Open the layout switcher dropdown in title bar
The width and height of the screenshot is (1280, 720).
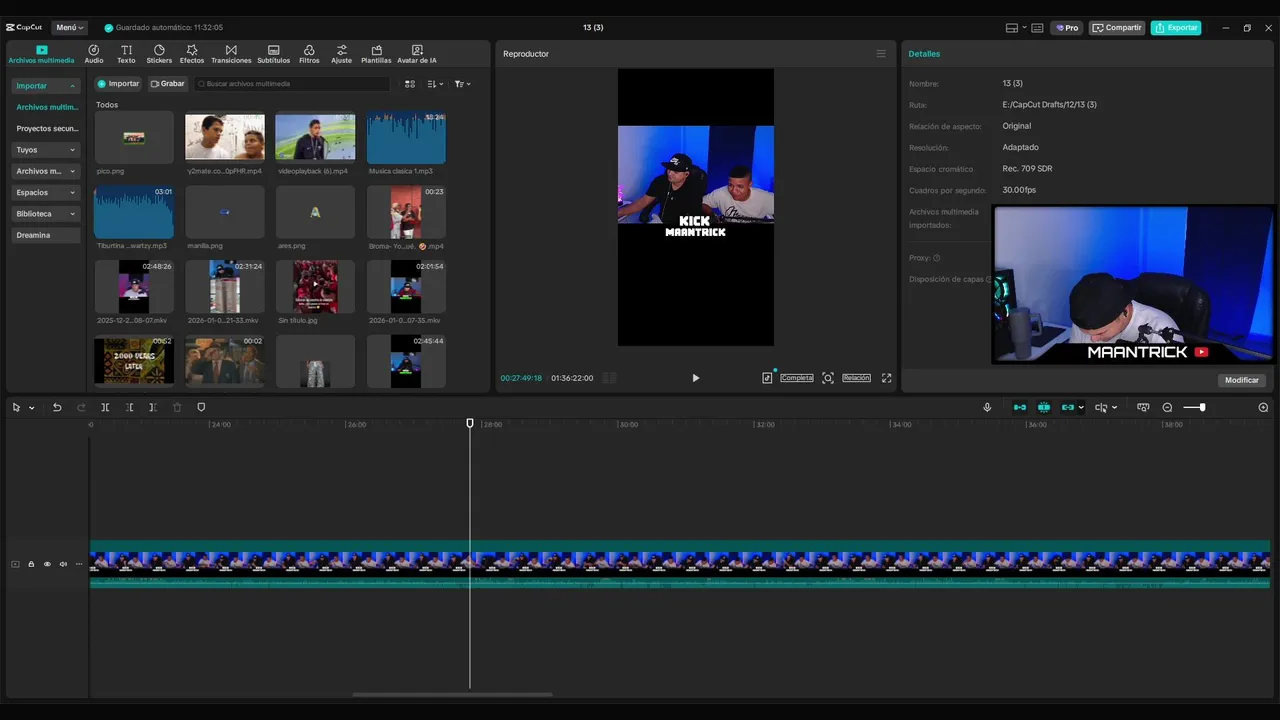pyautogui.click(x=1016, y=28)
